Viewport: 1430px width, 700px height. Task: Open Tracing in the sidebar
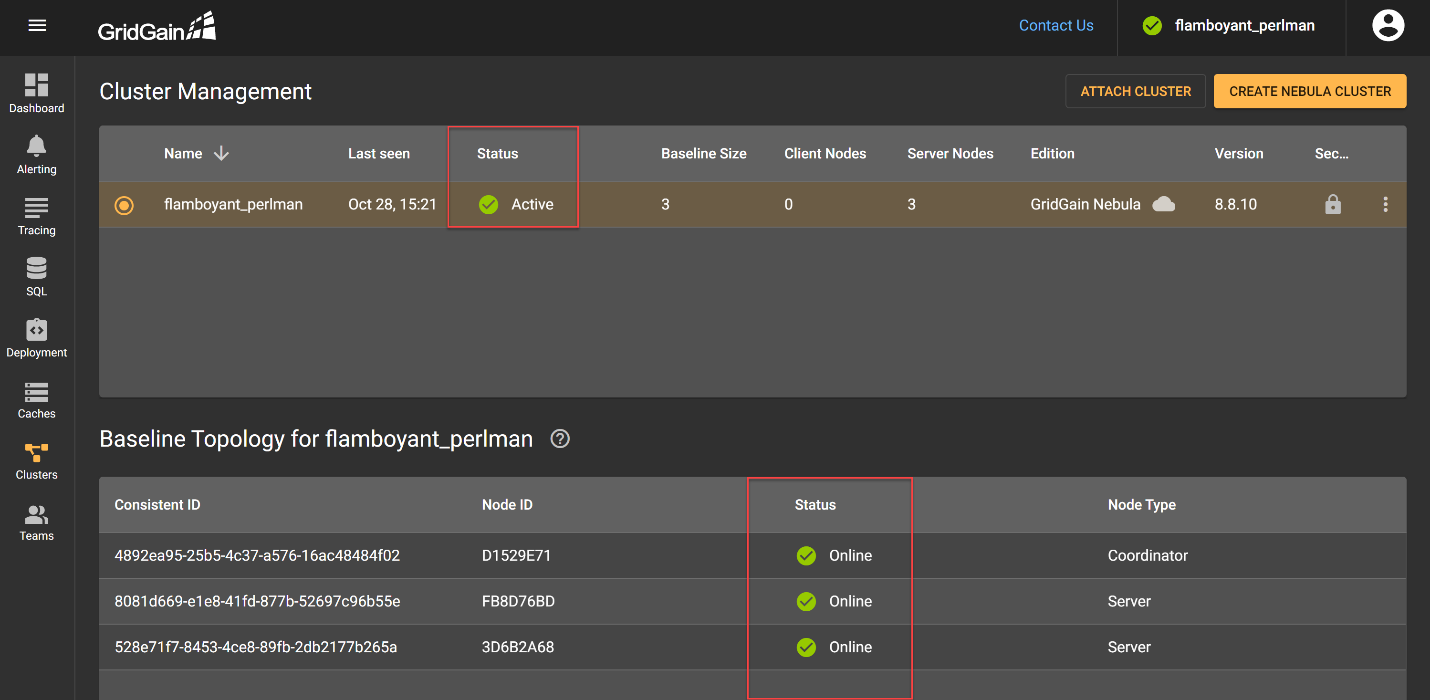(37, 215)
